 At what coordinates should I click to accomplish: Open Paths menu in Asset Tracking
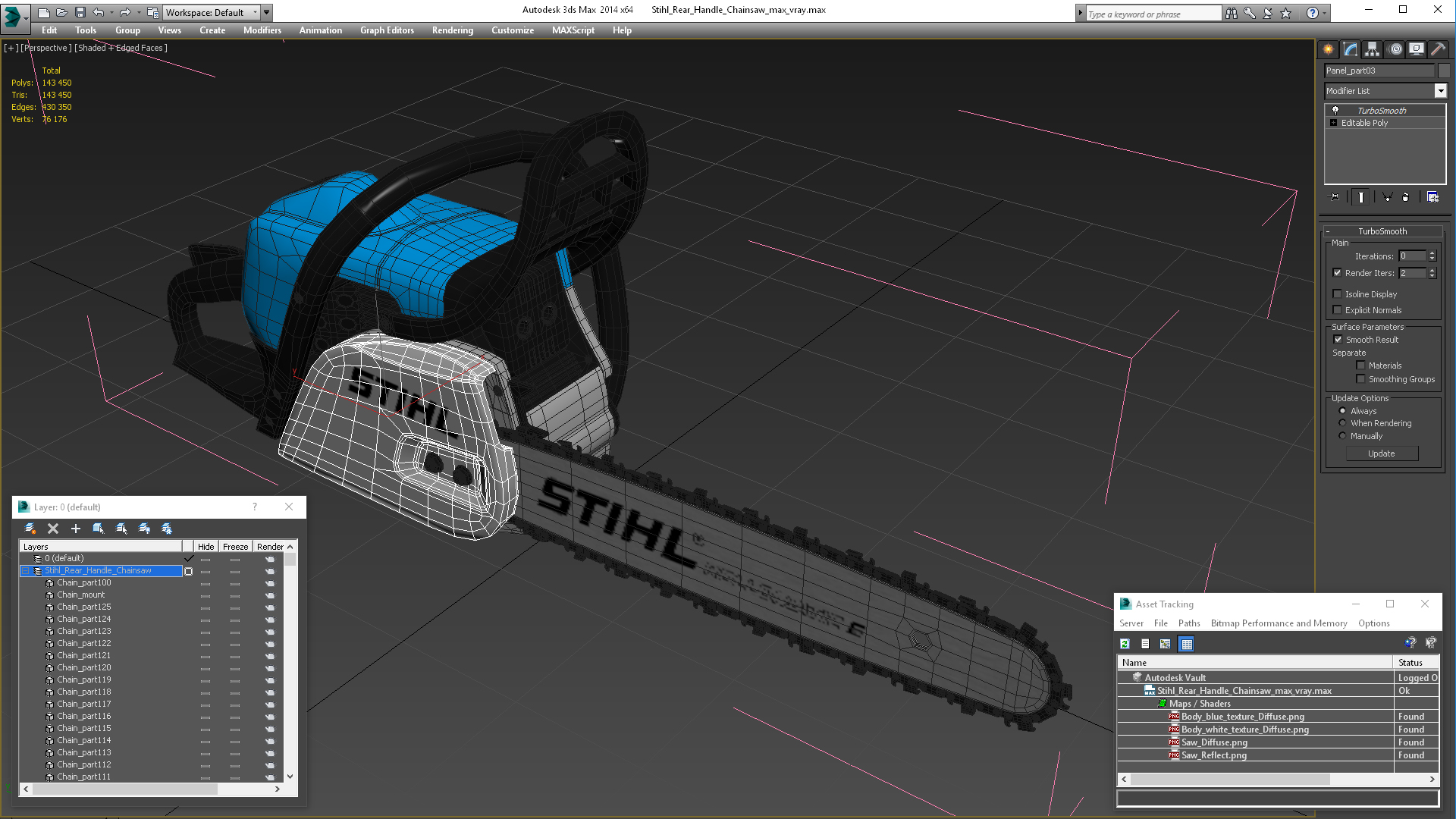click(x=1188, y=623)
